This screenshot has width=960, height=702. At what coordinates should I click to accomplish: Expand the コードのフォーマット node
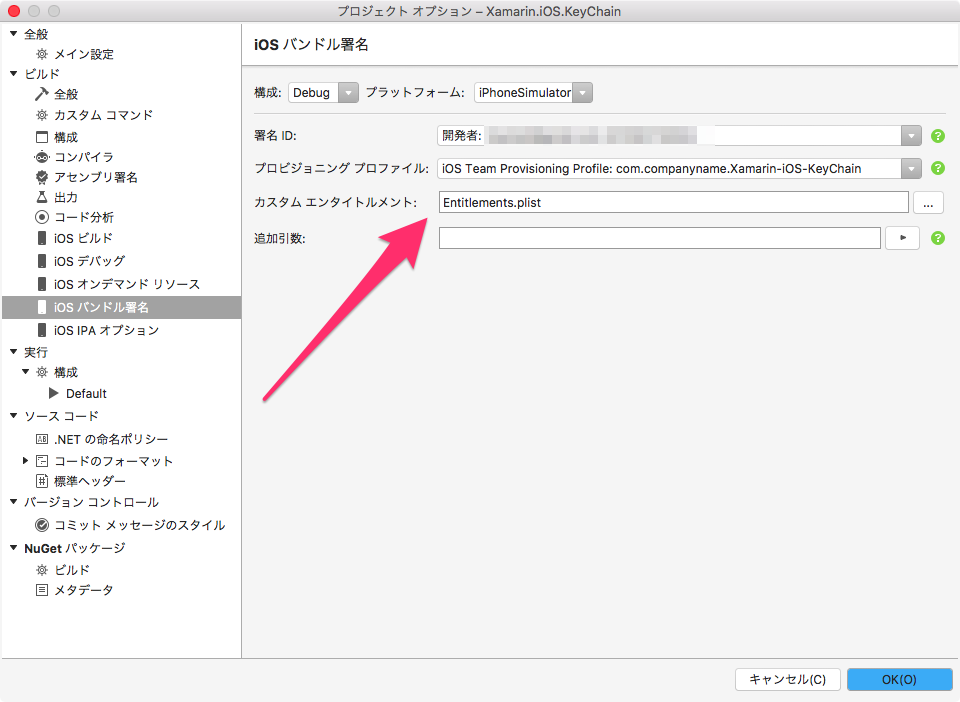click(x=26, y=460)
